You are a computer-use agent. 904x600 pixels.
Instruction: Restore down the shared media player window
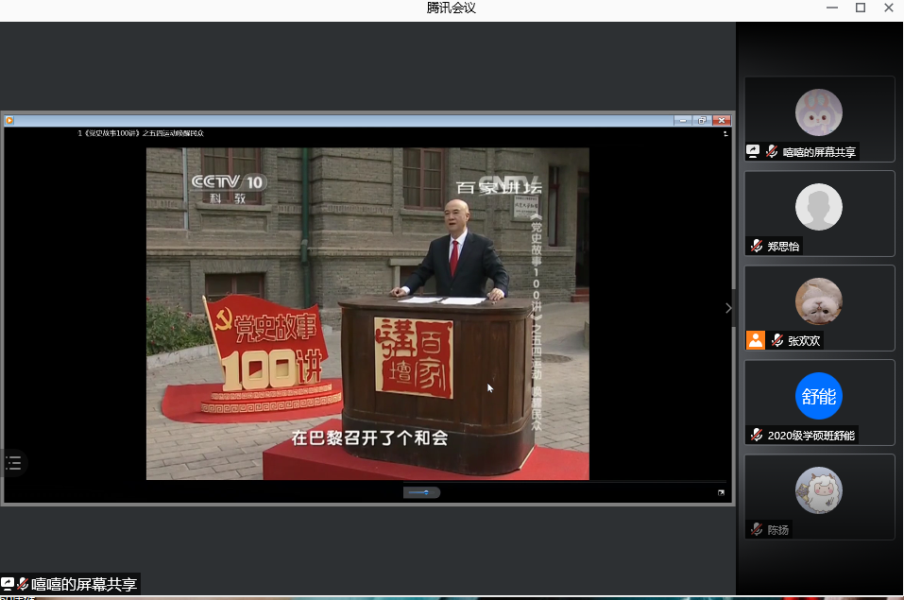(x=702, y=120)
